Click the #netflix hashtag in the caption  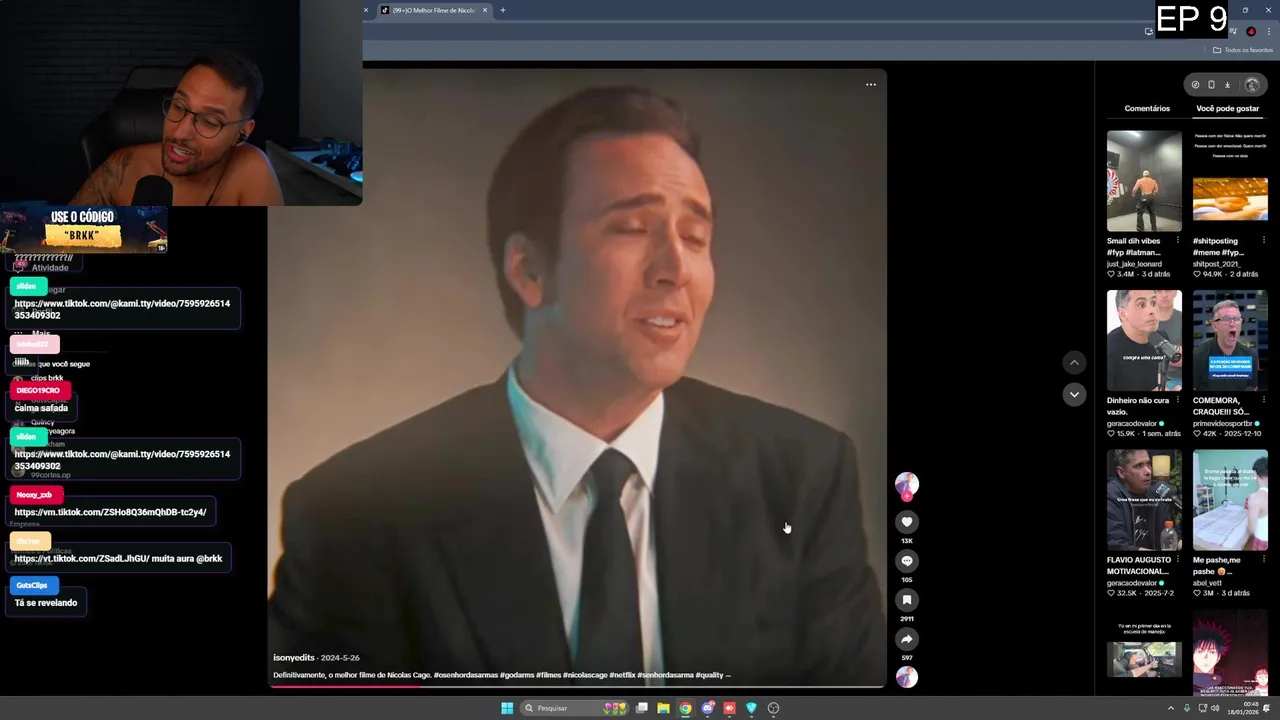pos(621,675)
